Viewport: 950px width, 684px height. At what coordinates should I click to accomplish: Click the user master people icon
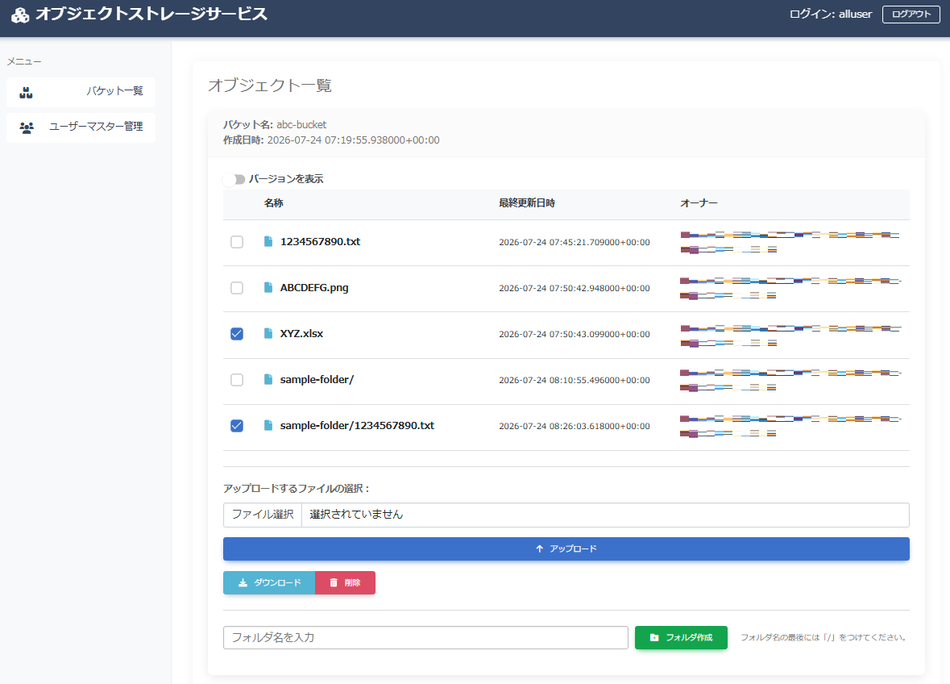[26, 127]
